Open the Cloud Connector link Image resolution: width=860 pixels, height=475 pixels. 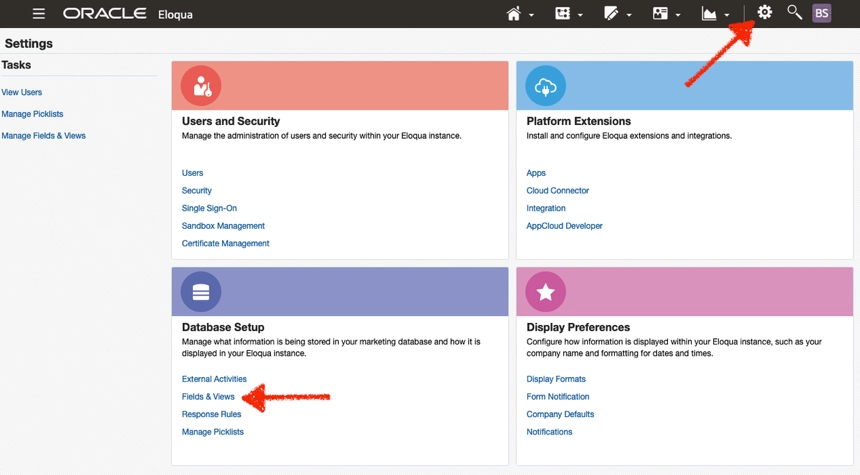[x=557, y=190]
